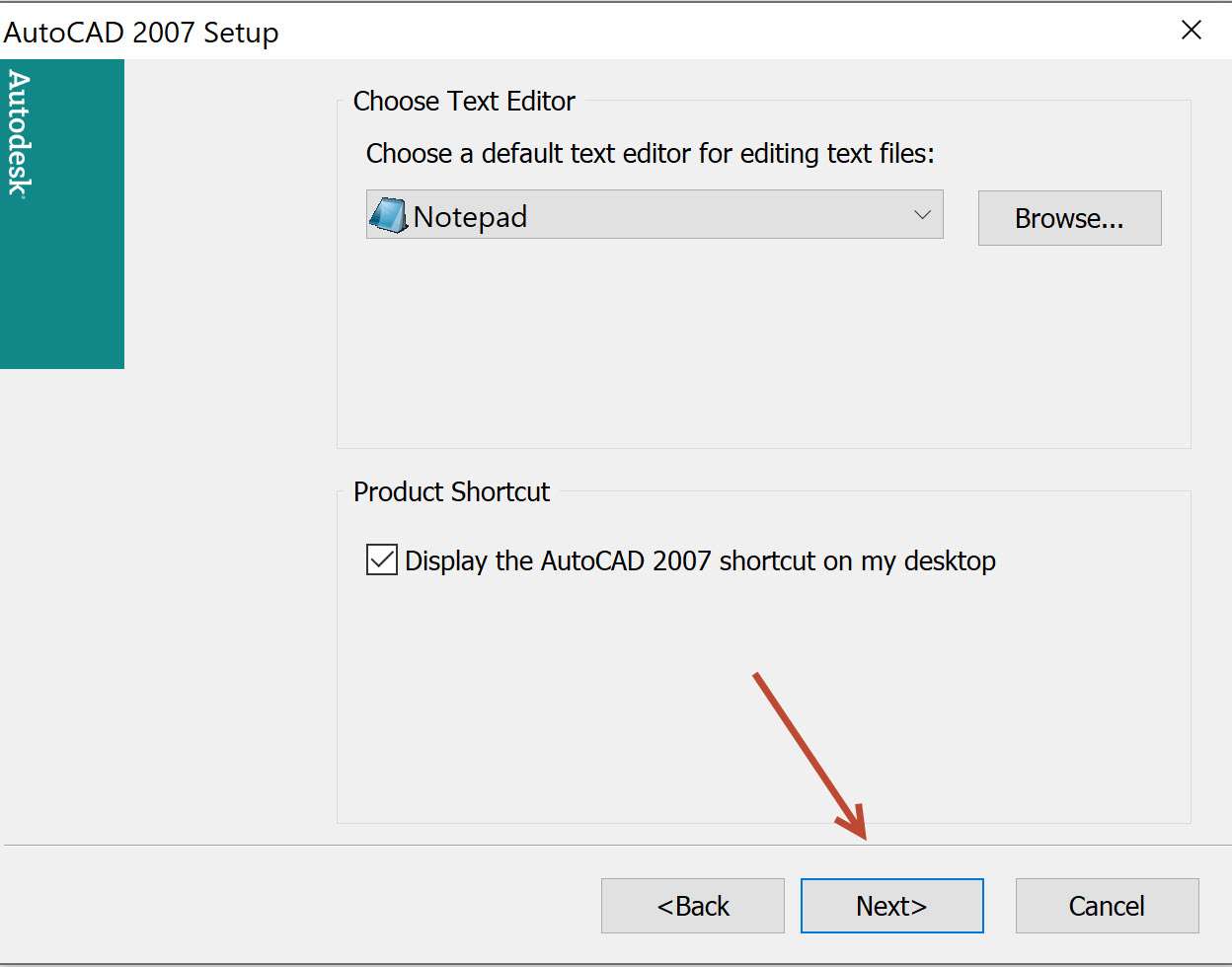The height and width of the screenshot is (967, 1232).
Task: Close the AutoCAD 2007 Setup window
Action: coord(1192,31)
